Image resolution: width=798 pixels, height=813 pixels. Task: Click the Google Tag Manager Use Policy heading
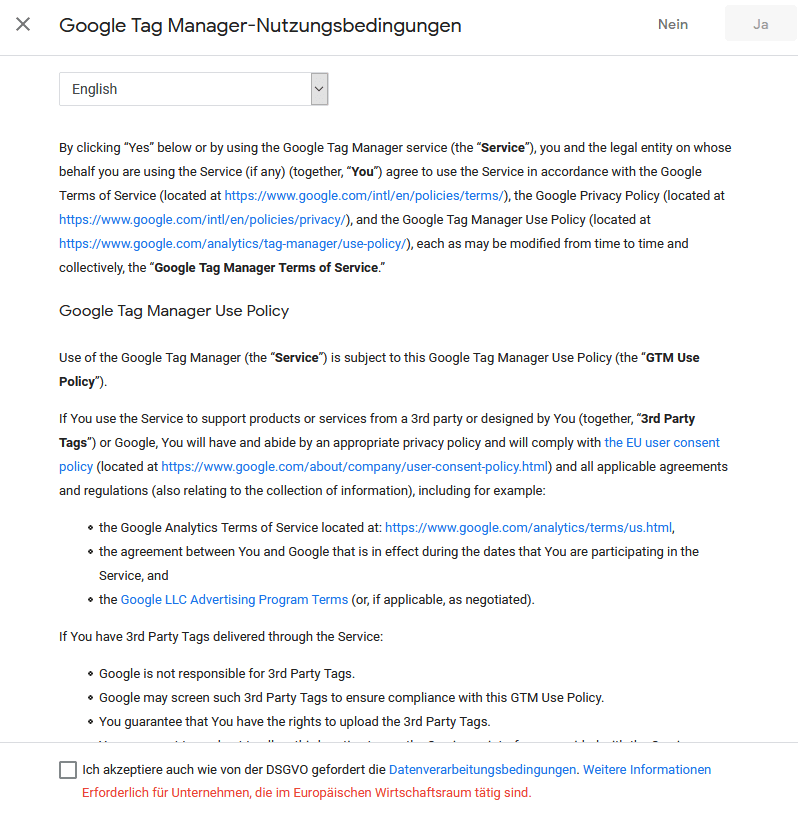tap(174, 311)
